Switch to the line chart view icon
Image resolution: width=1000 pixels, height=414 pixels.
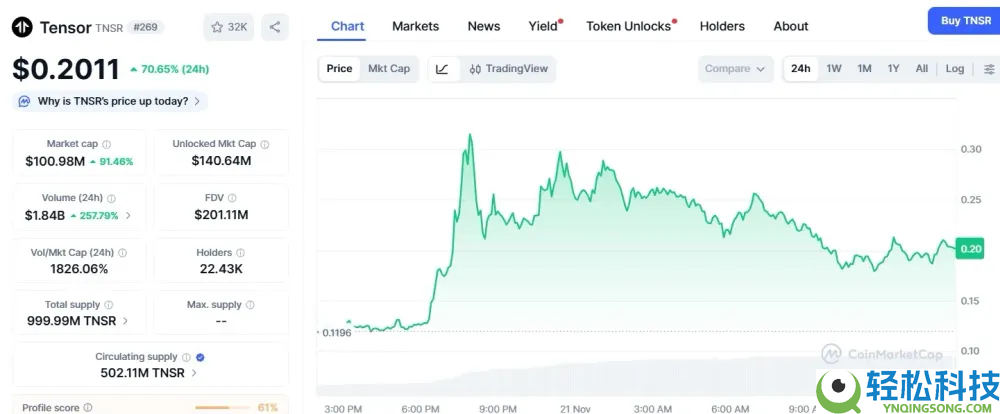[442, 69]
